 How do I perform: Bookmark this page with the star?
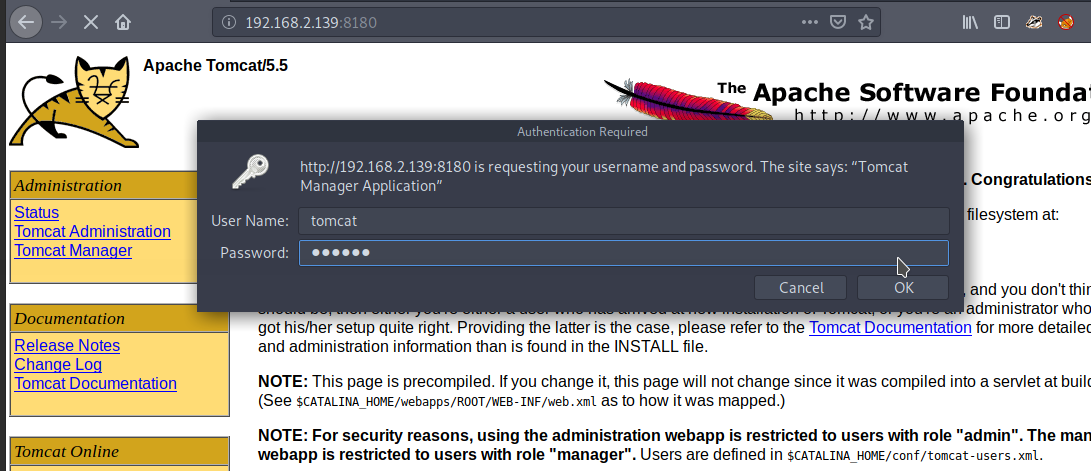[866, 22]
